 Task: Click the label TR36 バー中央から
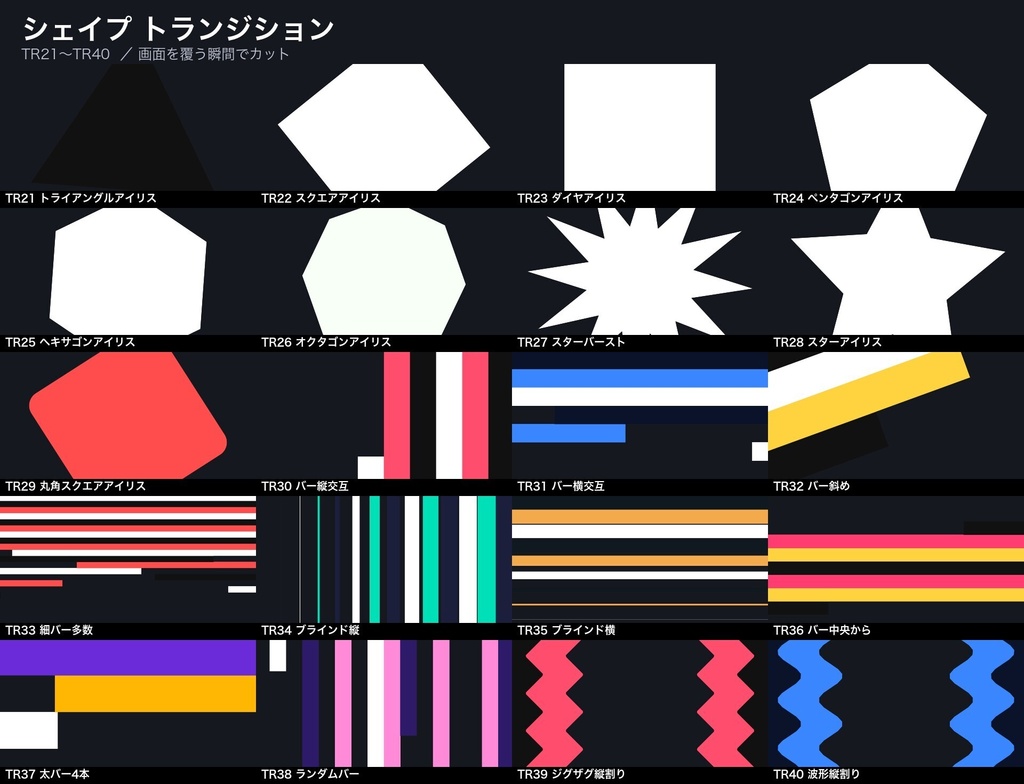pyautogui.click(x=822, y=630)
